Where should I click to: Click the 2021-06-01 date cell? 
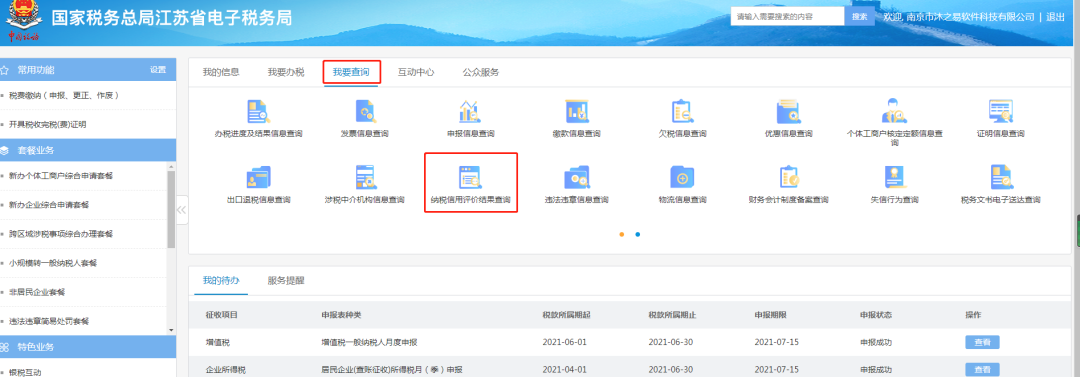point(564,342)
